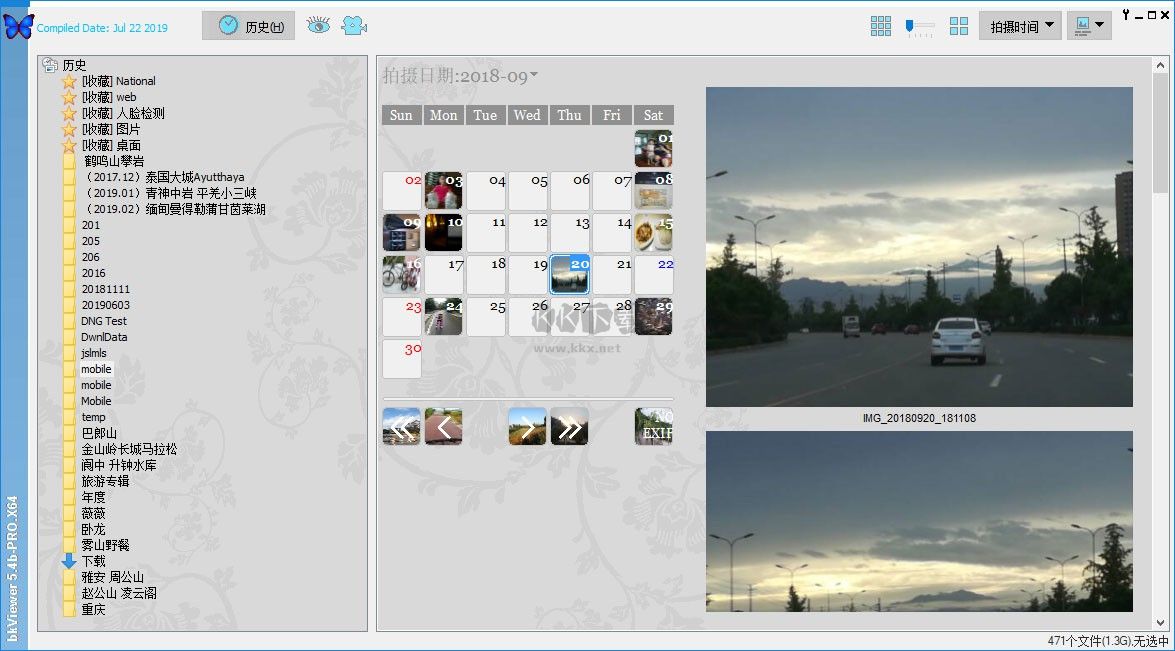Click the pin icon in title bar
1175x651 pixels.
click(1127, 14)
